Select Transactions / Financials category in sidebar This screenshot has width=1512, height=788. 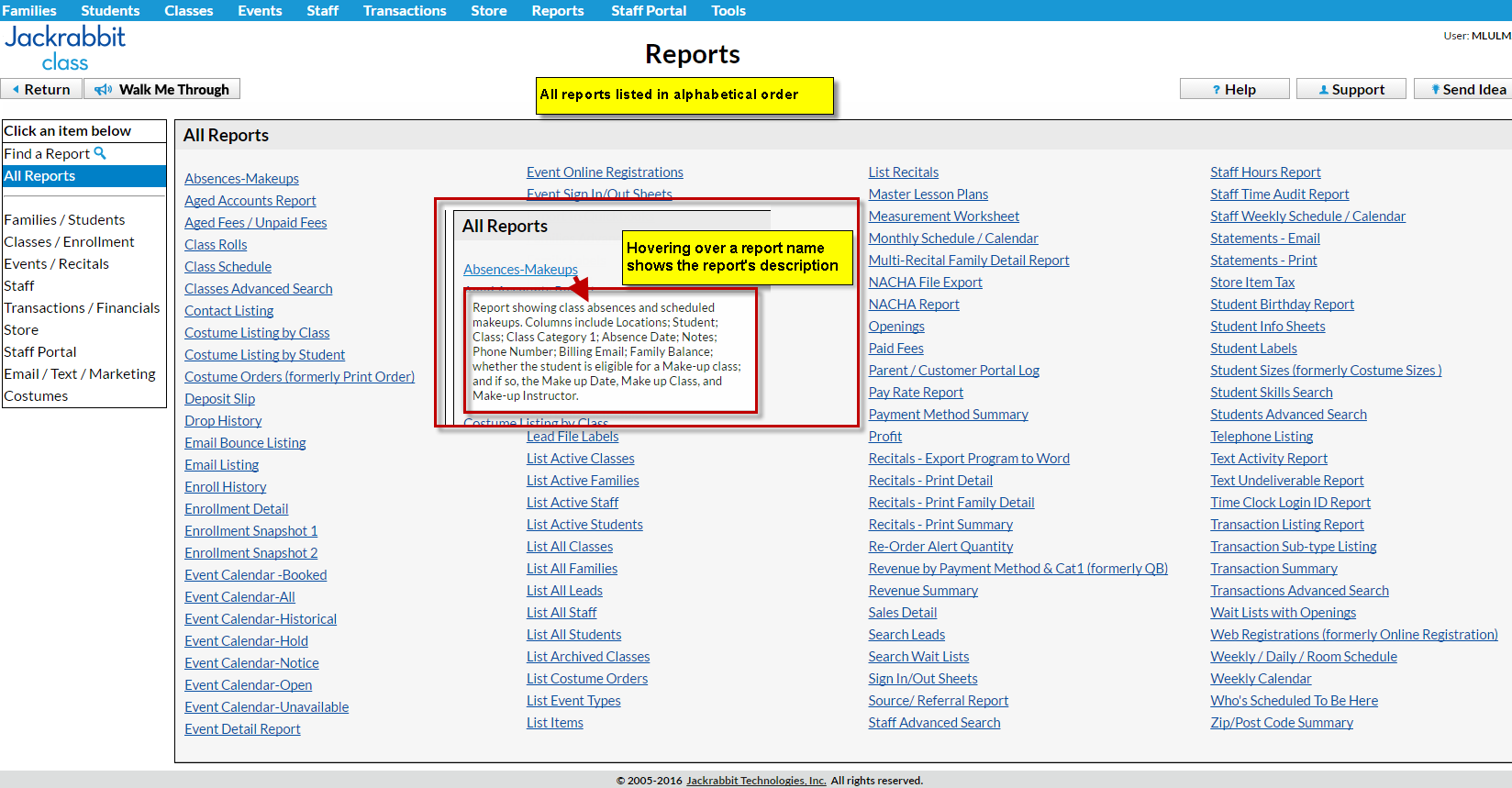pyautogui.click(x=82, y=308)
